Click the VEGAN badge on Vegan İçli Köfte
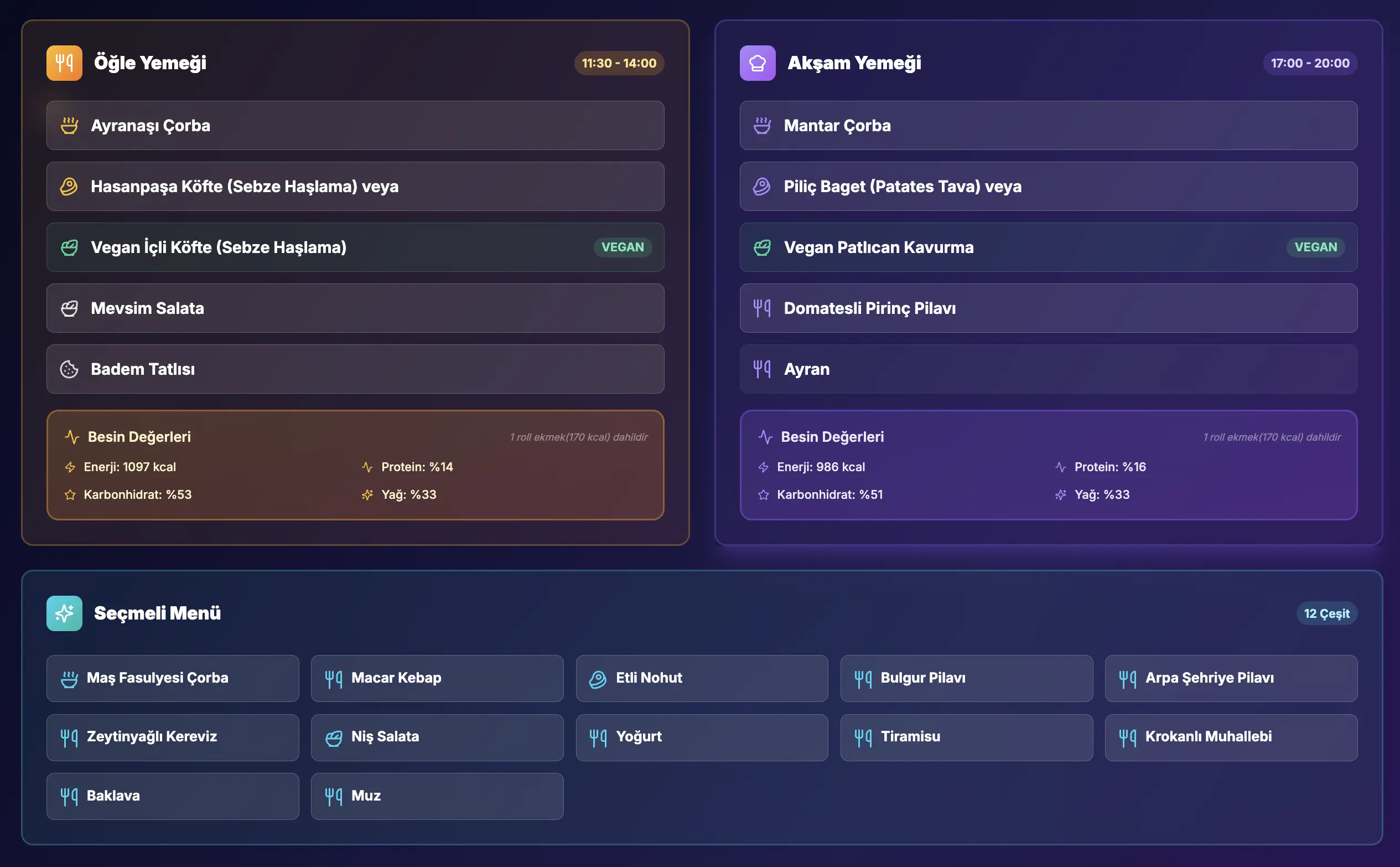The width and height of the screenshot is (1400, 867). (623, 247)
